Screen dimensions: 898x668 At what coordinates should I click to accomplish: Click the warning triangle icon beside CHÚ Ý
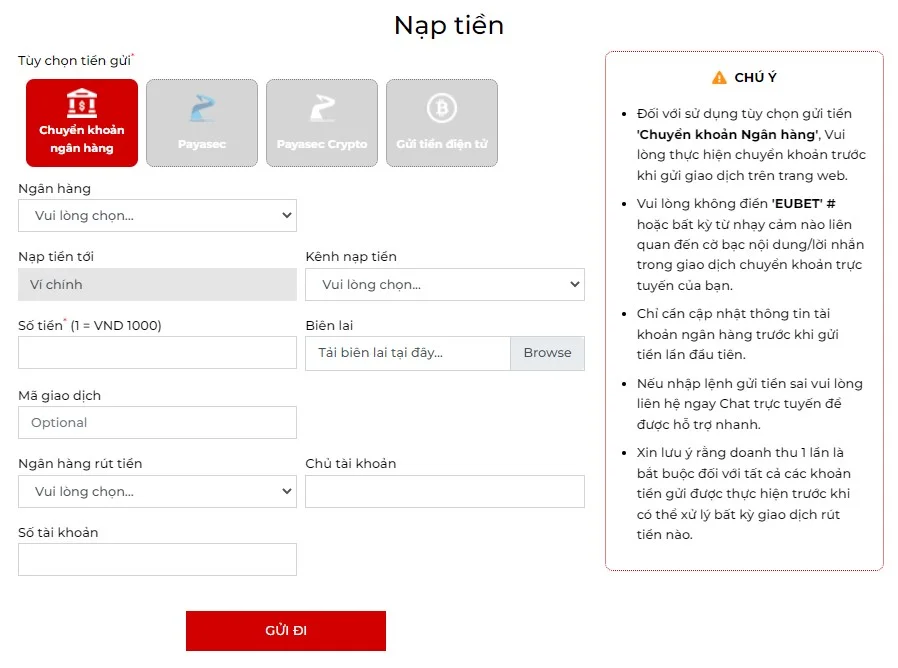[719, 78]
